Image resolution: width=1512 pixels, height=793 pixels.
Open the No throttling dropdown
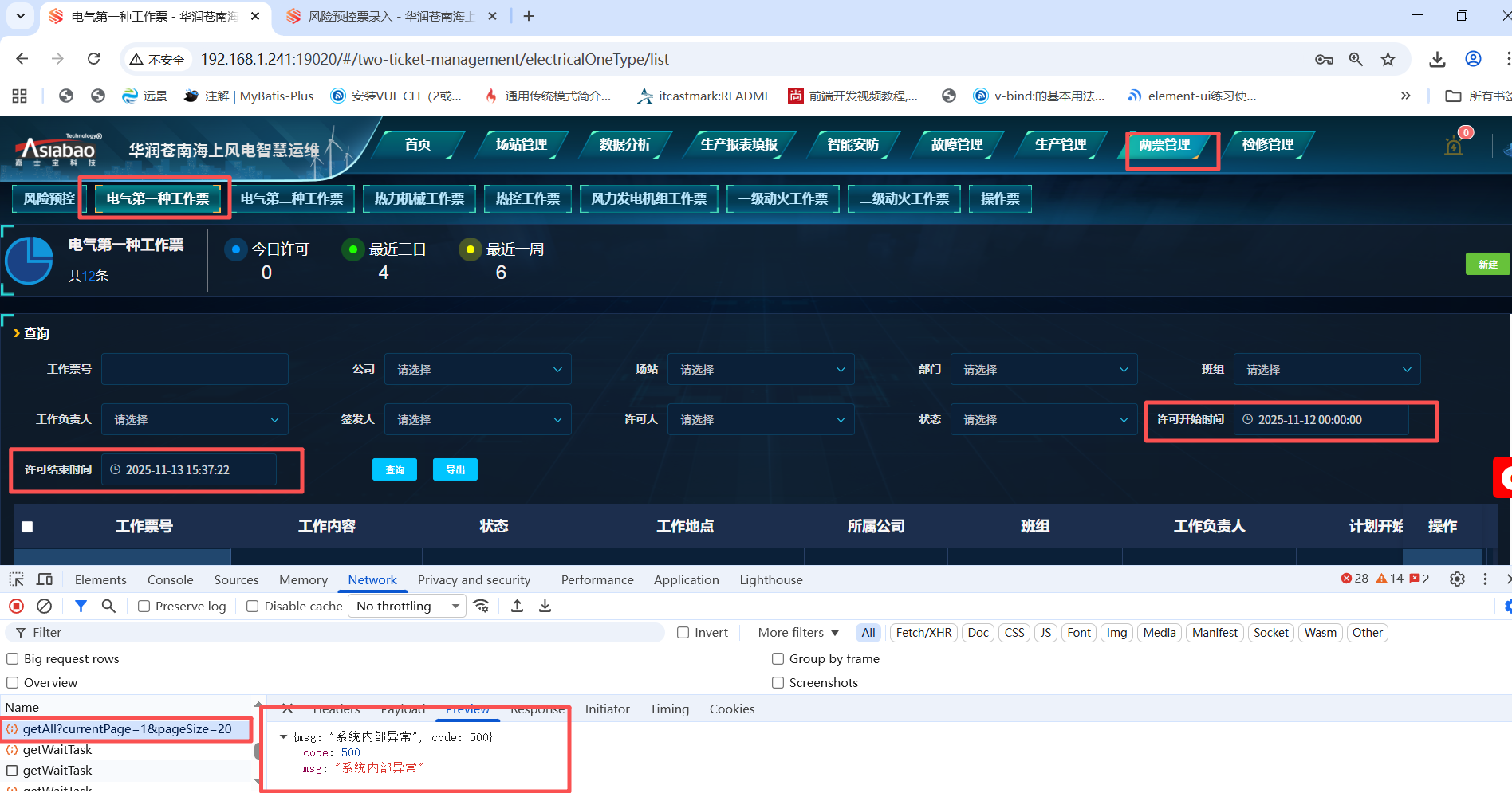(x=408, y=607)
